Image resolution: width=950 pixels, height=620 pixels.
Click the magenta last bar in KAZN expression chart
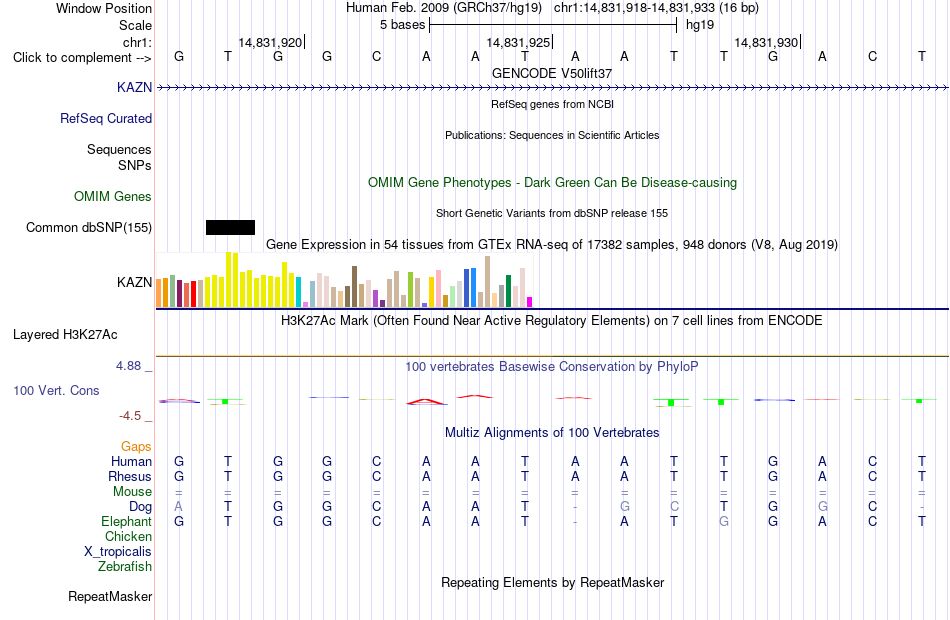530,302
